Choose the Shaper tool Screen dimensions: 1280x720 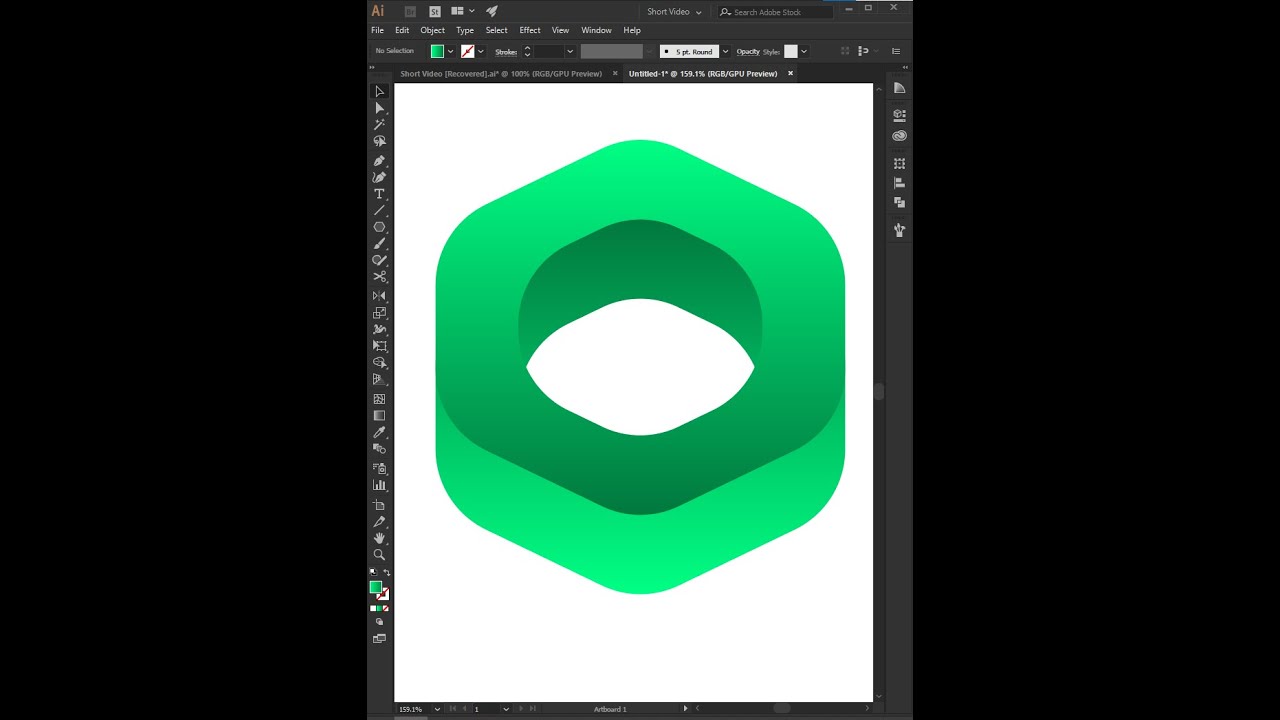tap(379, 260)
